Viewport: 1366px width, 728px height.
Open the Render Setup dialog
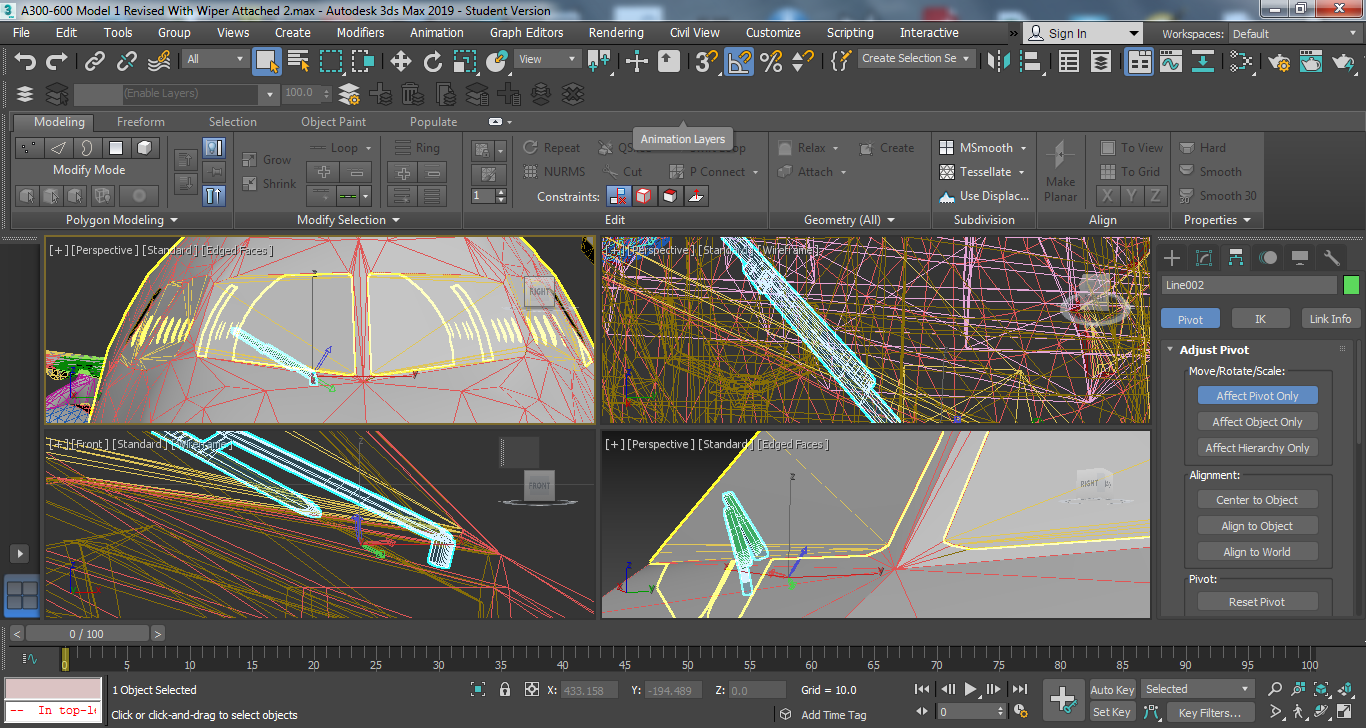click(x=1278, y=62)
